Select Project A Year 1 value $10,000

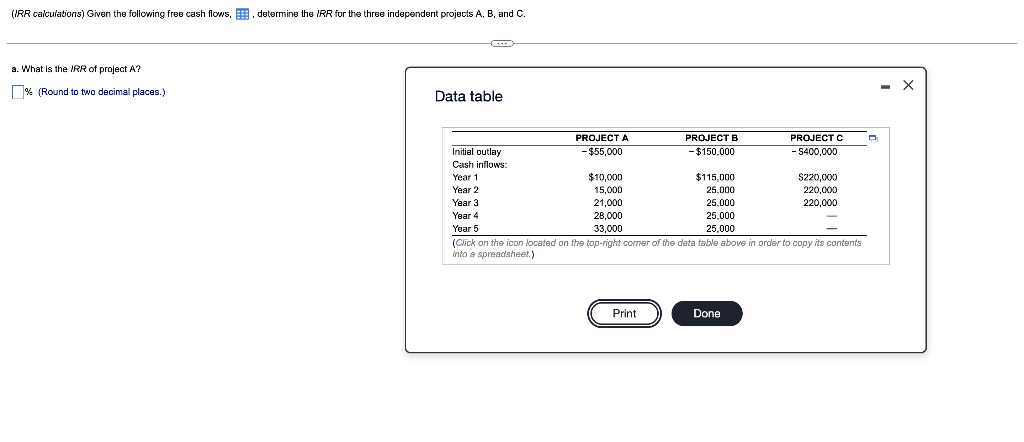[x=605, y=177]
